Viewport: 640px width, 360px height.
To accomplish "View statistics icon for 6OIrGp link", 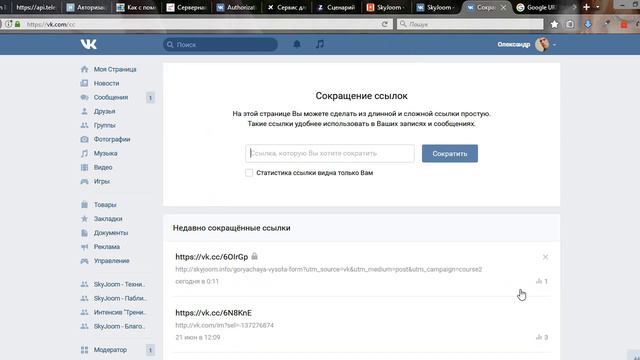I will click(539, 281).
